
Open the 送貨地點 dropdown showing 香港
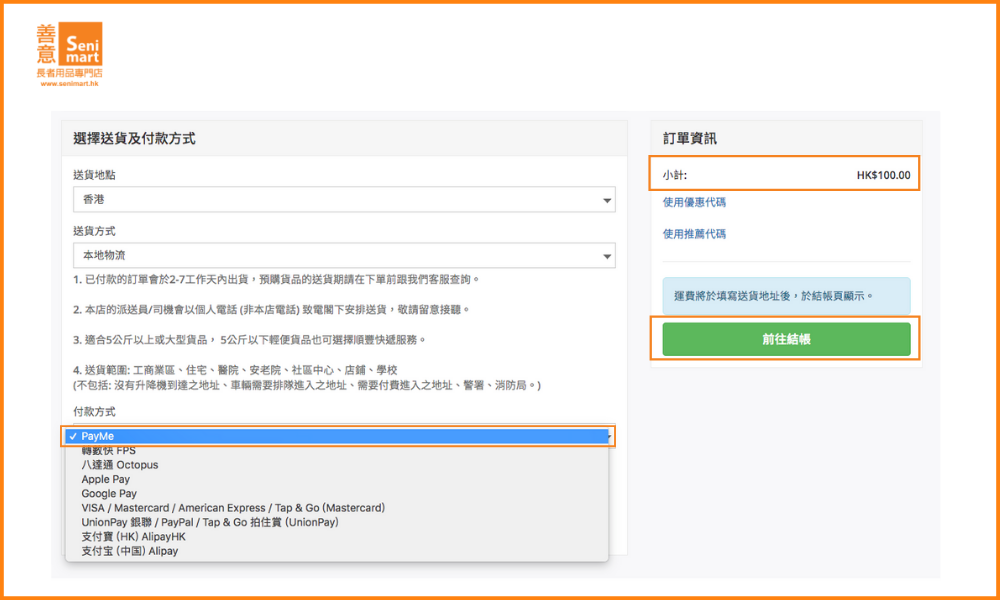click(x=344, y=200)
